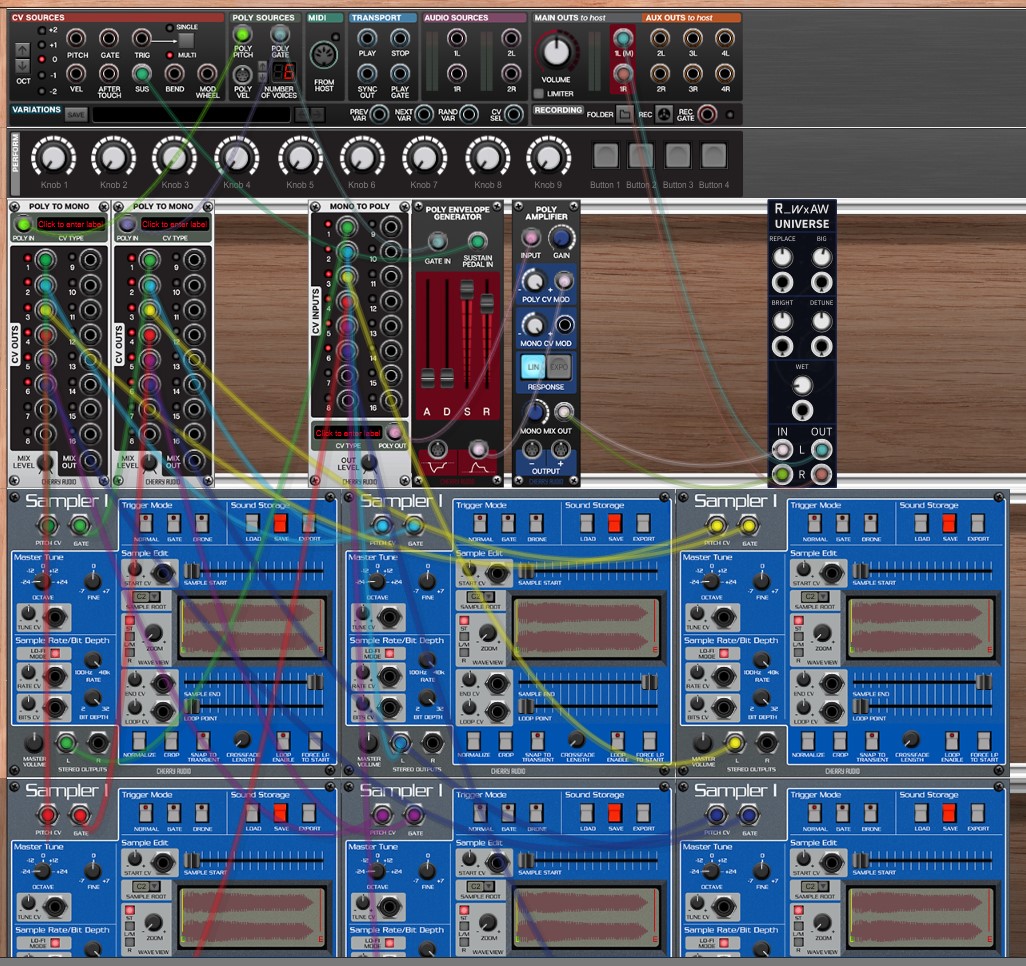1026x966 pixels.
Task: Click the CV SEL jack
Action: click(514, 115)
